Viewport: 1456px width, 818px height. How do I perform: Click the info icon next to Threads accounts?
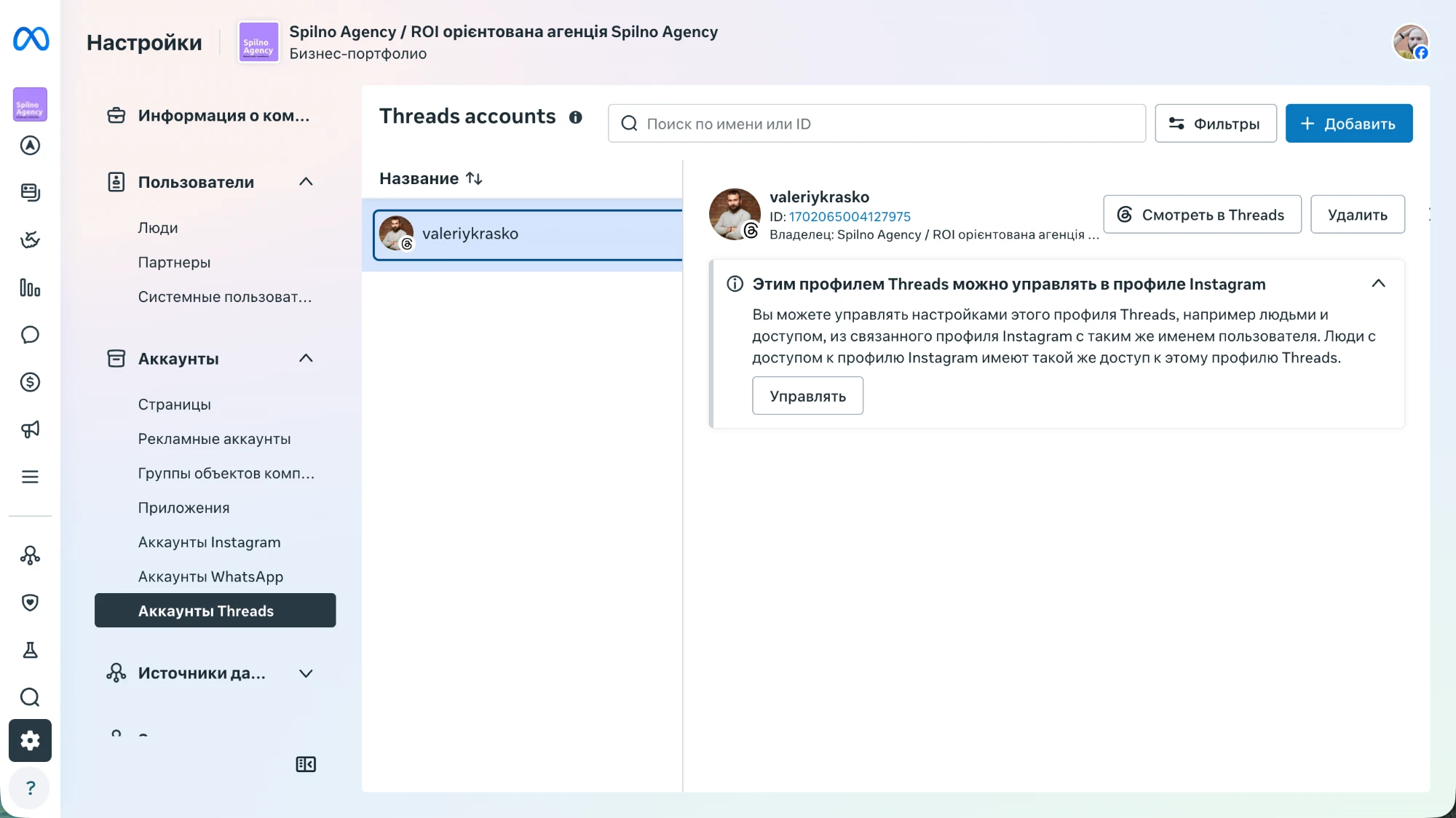(x=576, y=117)
